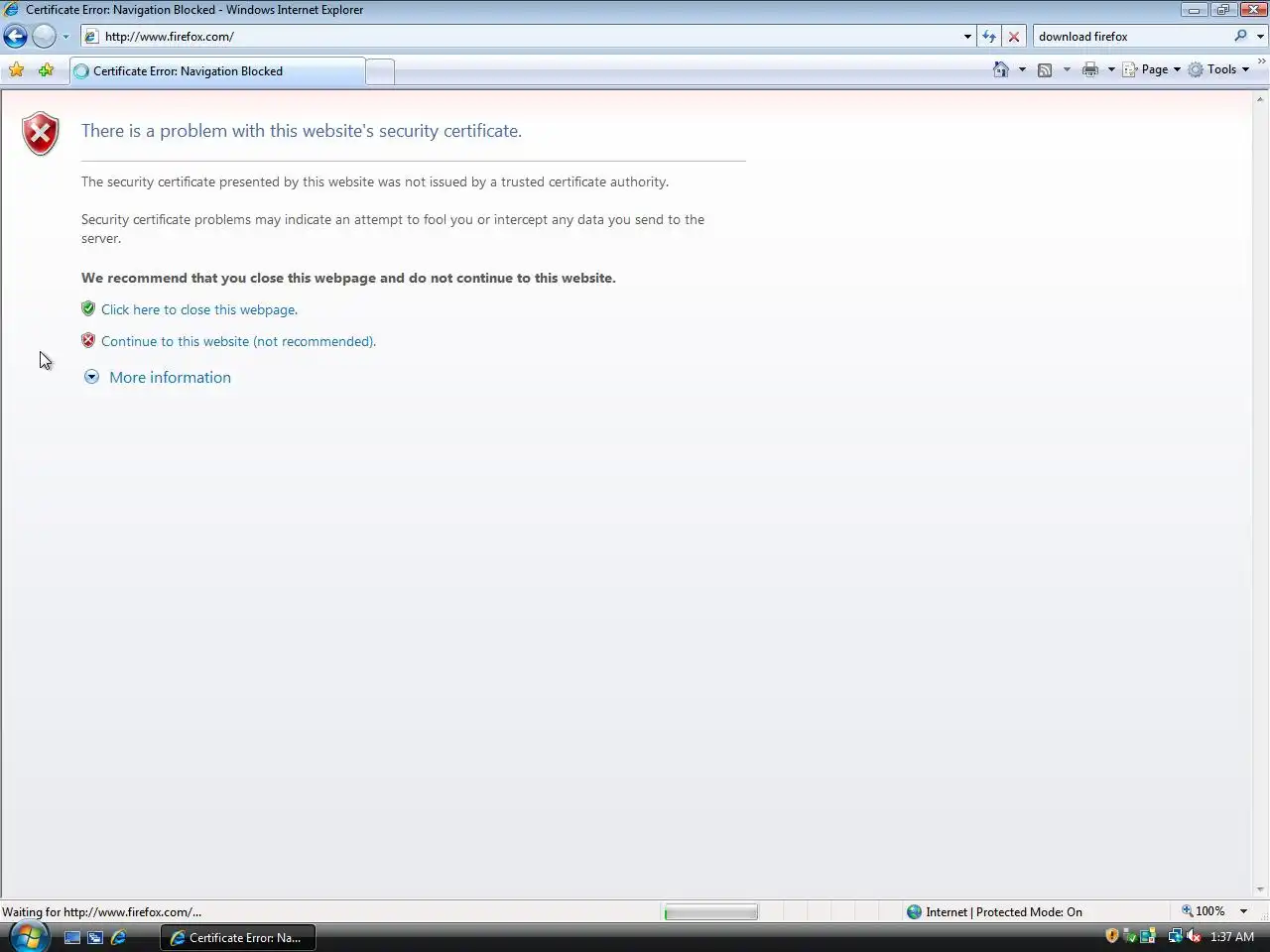Minimize the Internet Explorer window

point(1194,10)
